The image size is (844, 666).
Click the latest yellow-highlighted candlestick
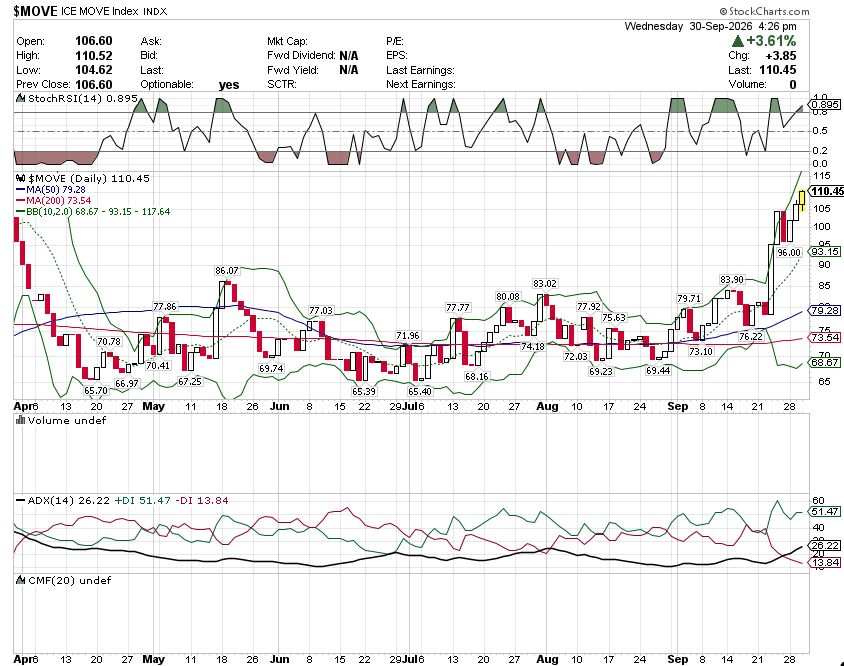coord(802,200)
